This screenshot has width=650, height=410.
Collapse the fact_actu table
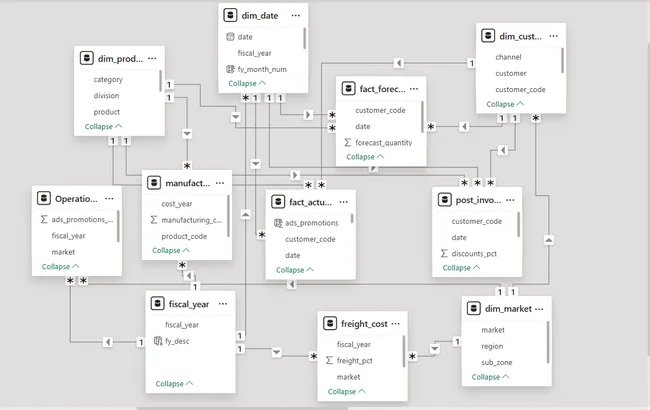point(295,269)
